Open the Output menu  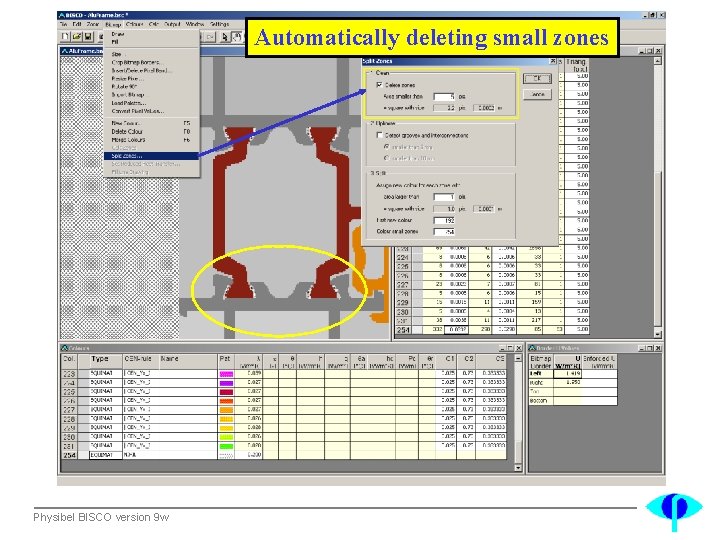coord(172,24)
